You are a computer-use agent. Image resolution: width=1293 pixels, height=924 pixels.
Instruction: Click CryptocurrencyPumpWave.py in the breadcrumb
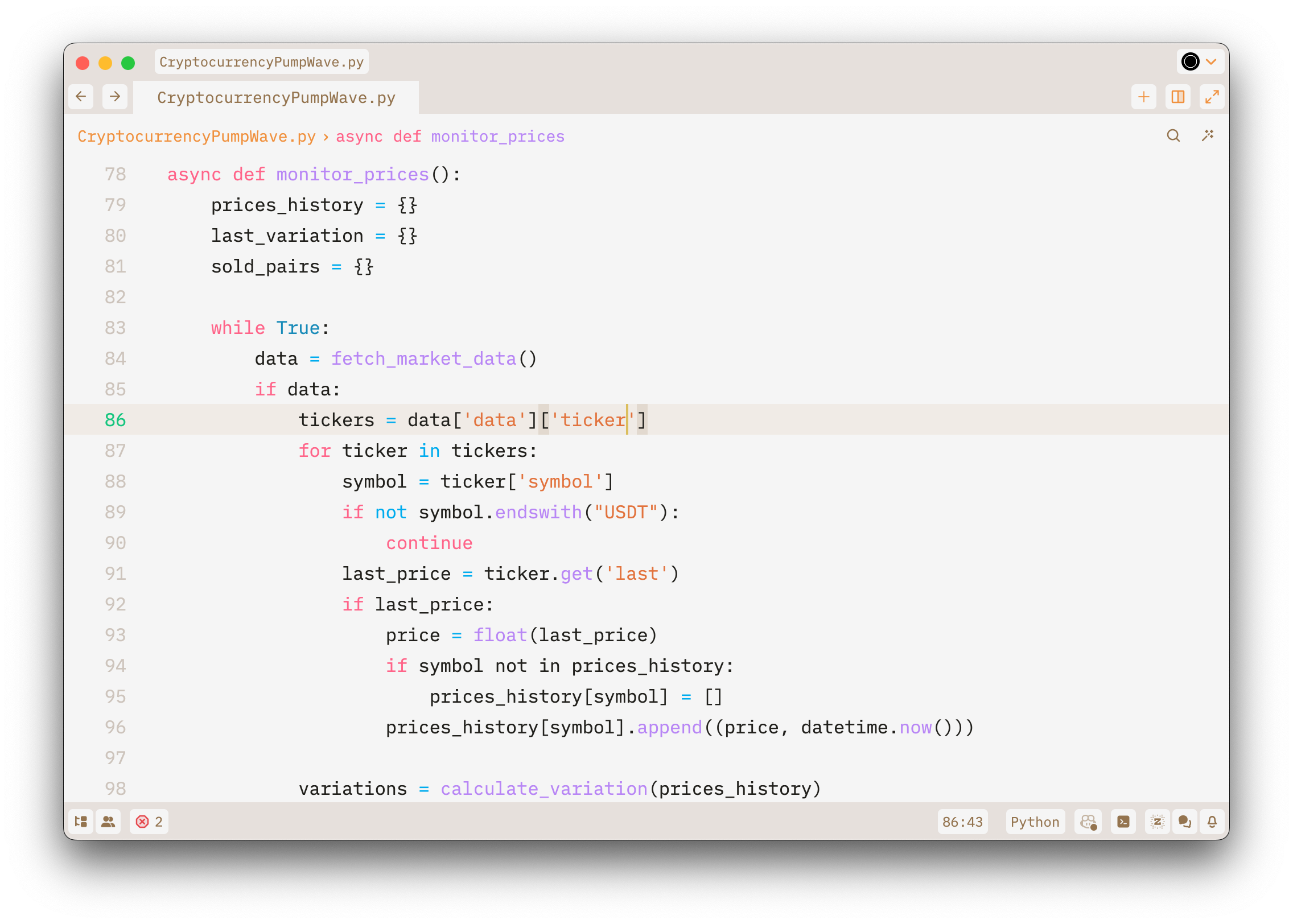196,136
